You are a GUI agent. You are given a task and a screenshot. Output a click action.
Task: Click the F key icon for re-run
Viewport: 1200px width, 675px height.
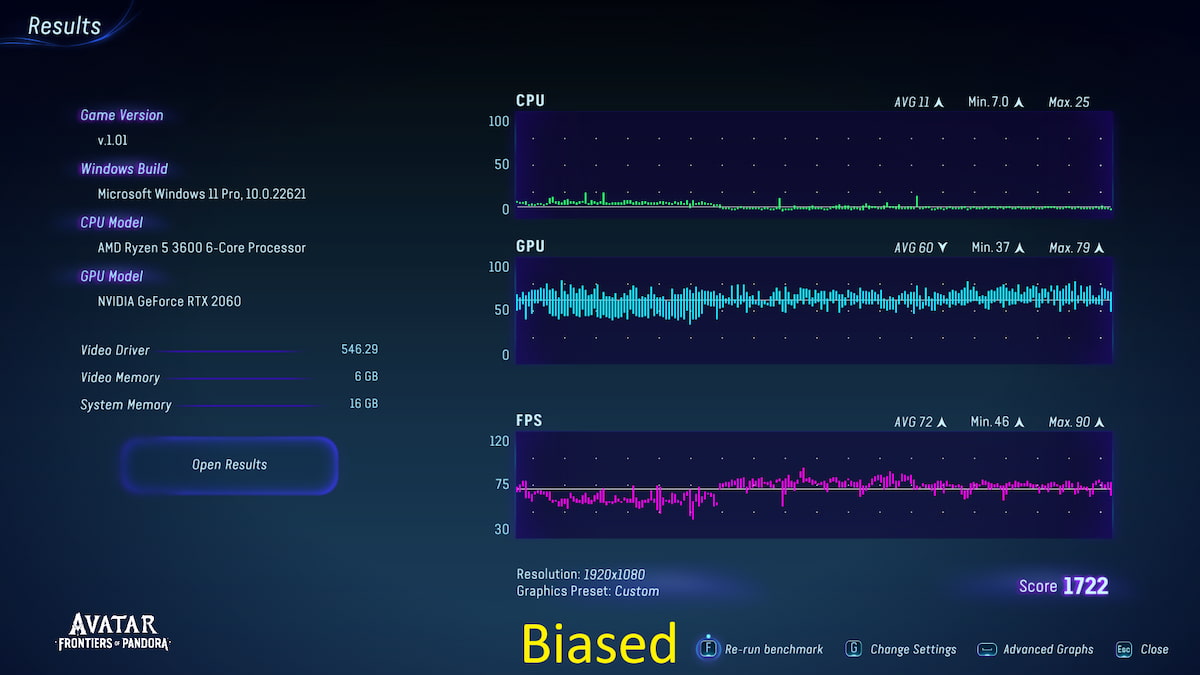pos(708,648)
